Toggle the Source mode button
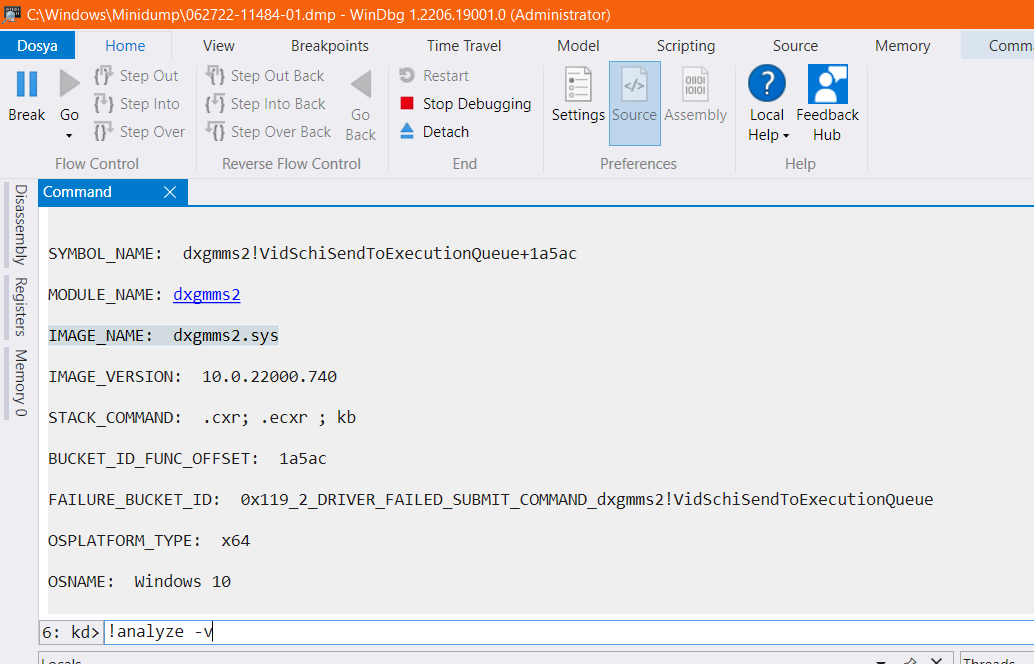The width and height of the screenshot is (1034, 664). coord(634,103)
